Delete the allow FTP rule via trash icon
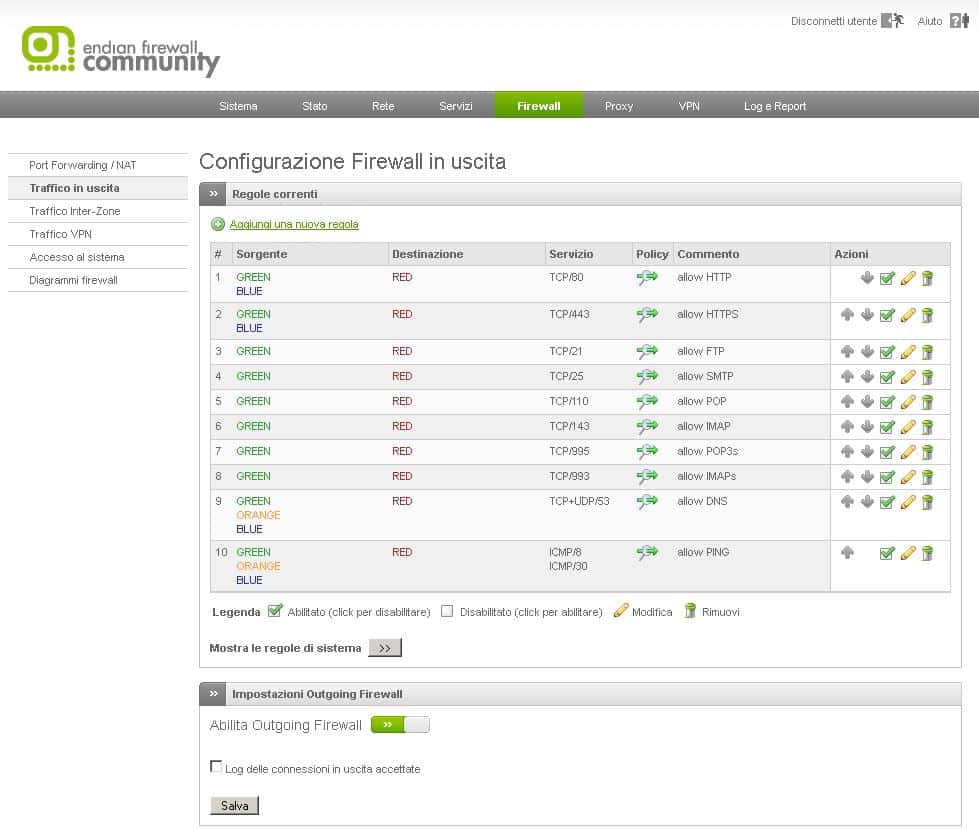The height and width of the screenshot is (829, 979). [x=928, y=352]
